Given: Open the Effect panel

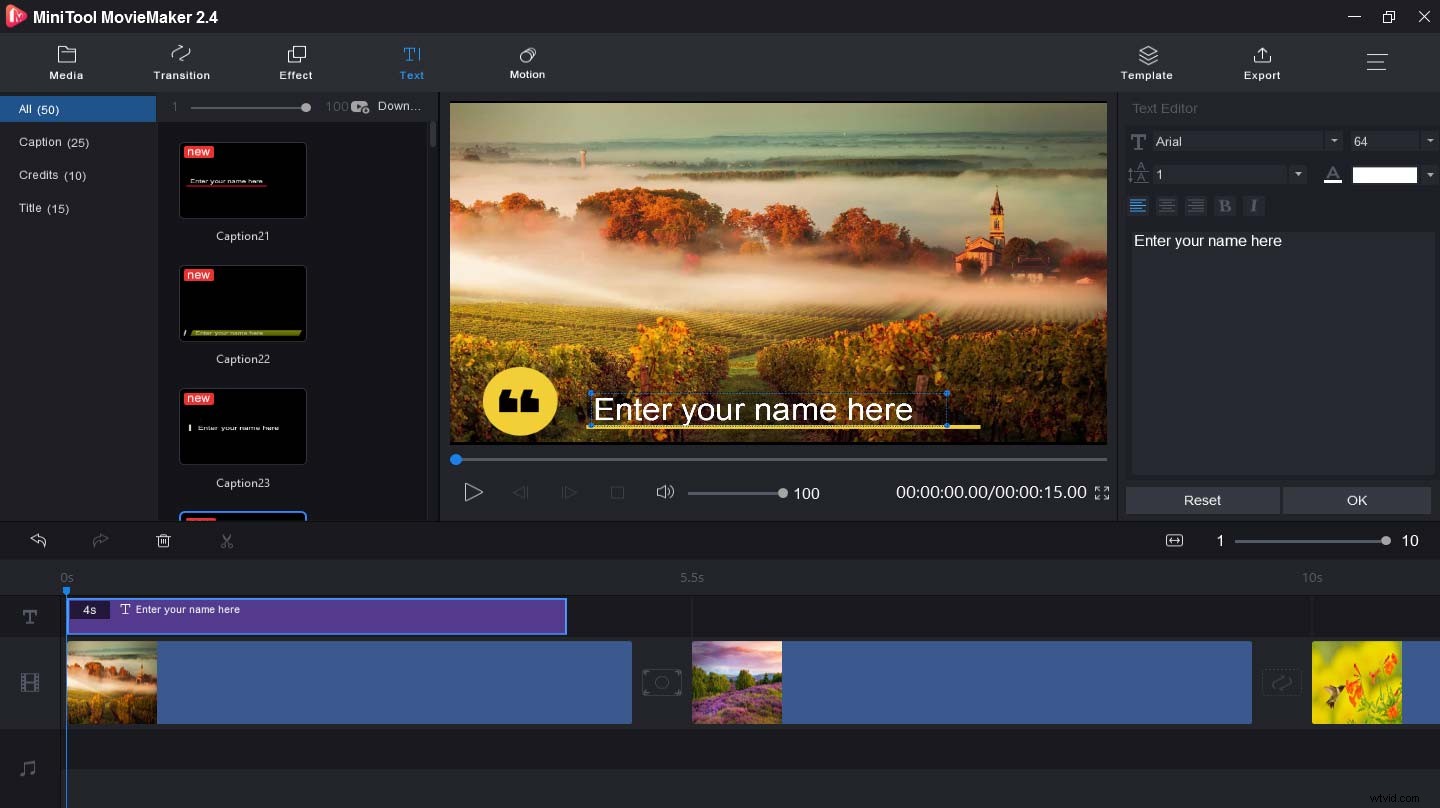Looking at the screenshot, I should (x=296, y=62).
